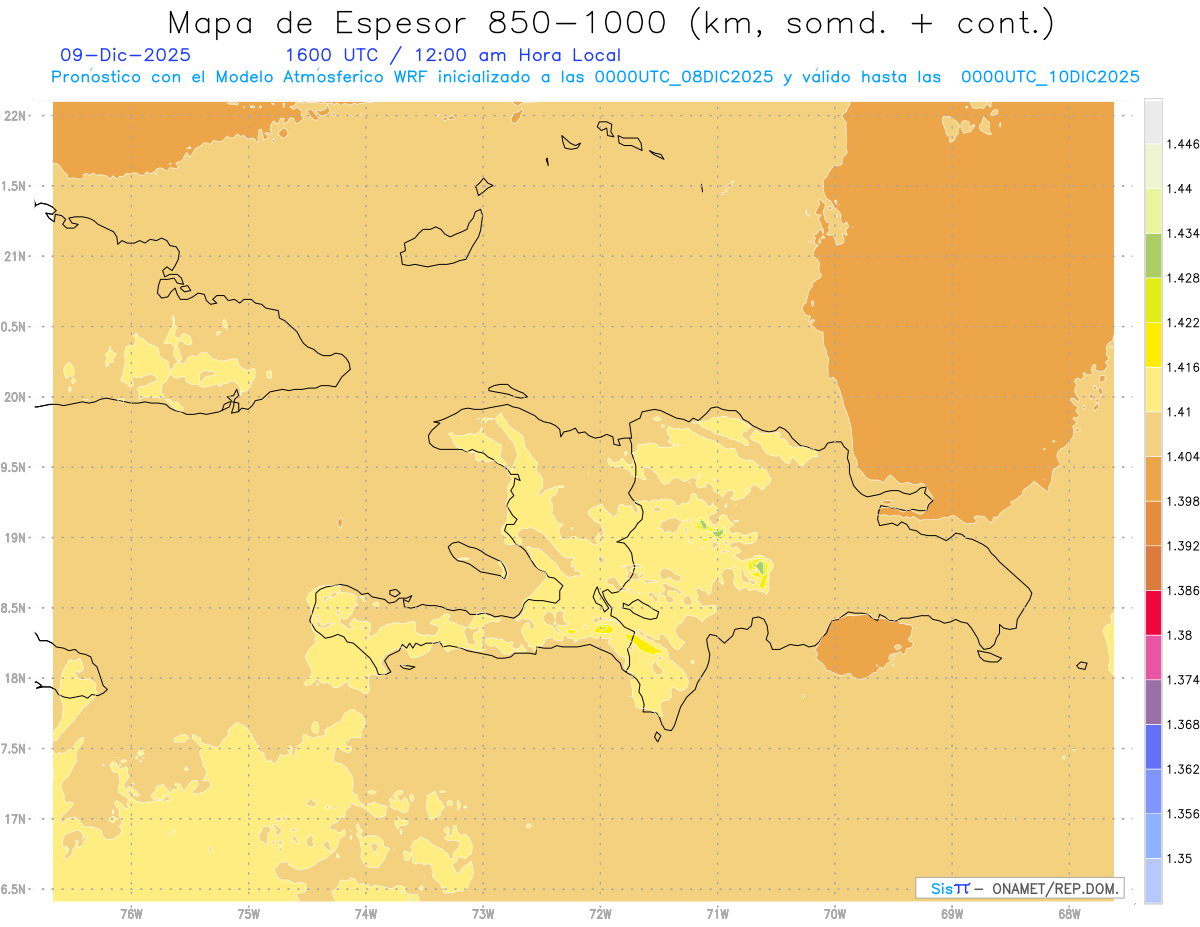Image resolution: width=1200 pixels, height=927 pixels.
Task: Click the blue 1.362–1.368 color bar segment
Action: pyautogui.click(x=1153, y=746)
